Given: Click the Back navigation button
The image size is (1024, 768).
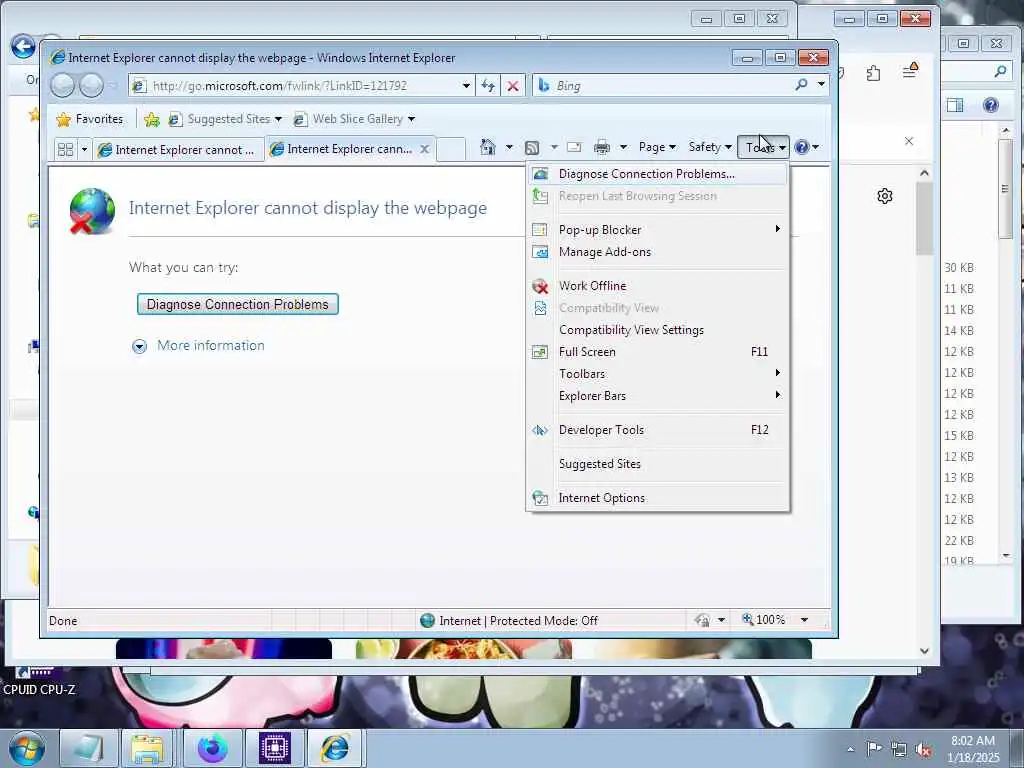Looking at the screenshot, I should (x=63, y=86).
